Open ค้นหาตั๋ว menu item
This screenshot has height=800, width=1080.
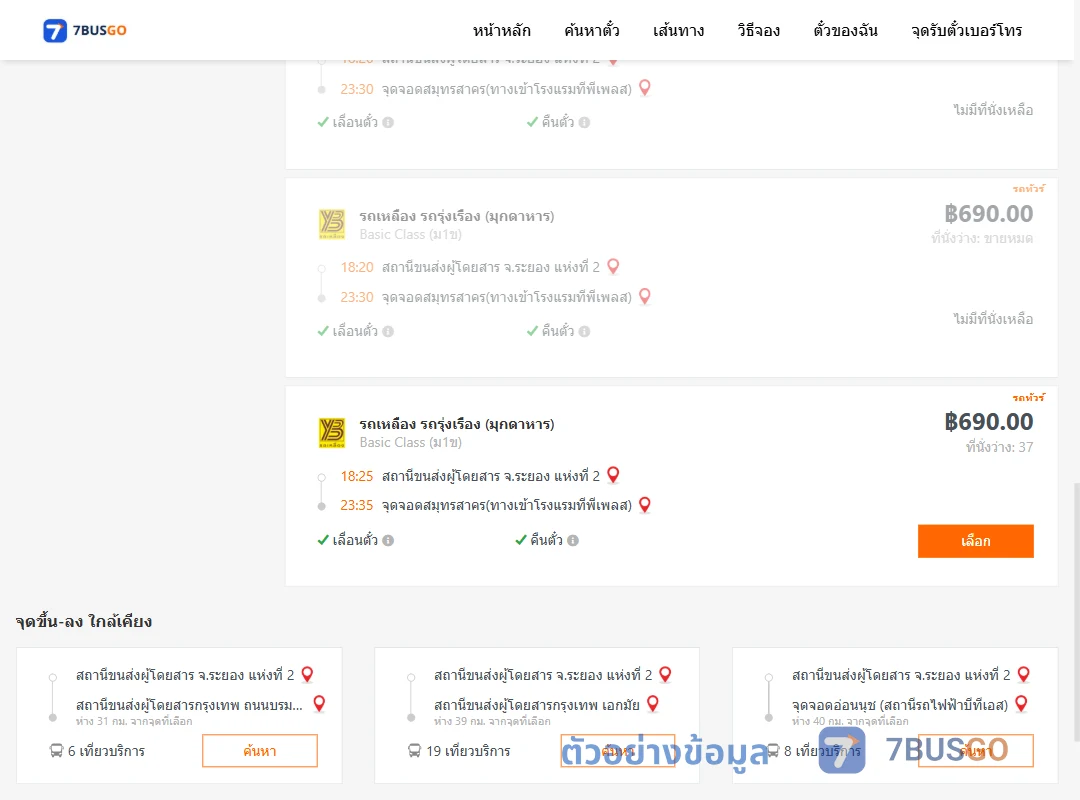click(x=592, y=30)
